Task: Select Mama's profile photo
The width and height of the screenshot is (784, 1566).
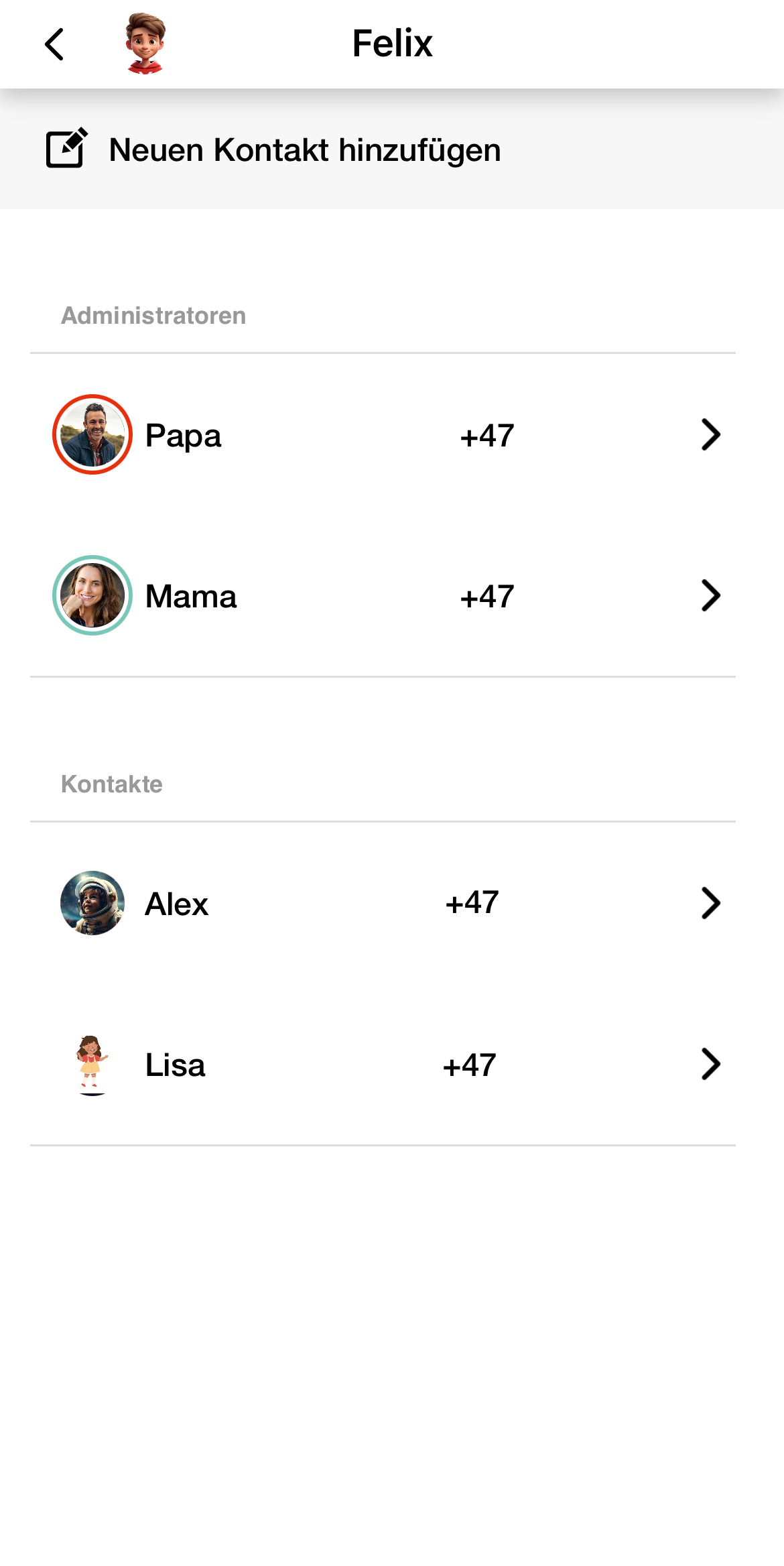Action: 92,595
